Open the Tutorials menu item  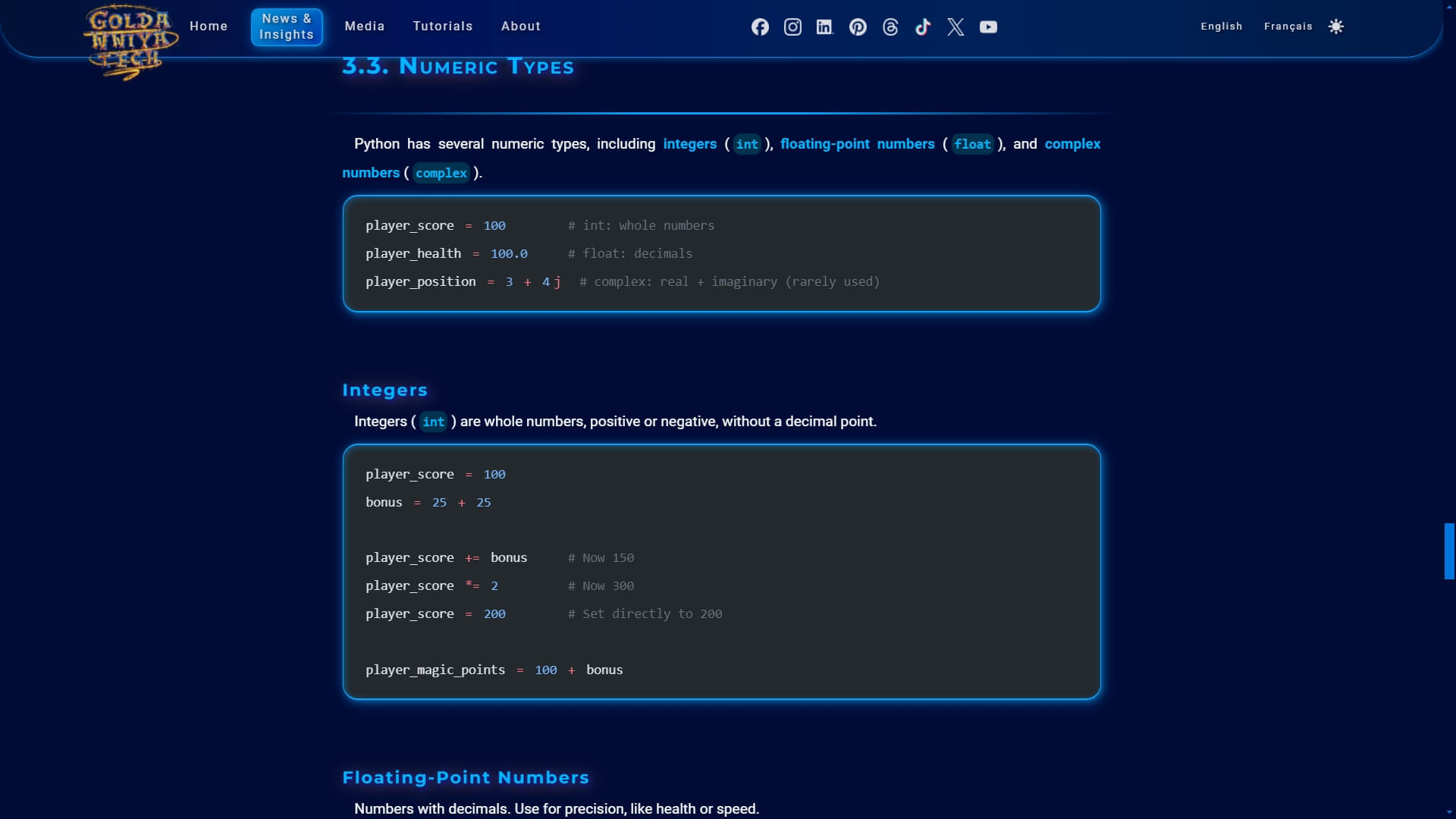443,26
